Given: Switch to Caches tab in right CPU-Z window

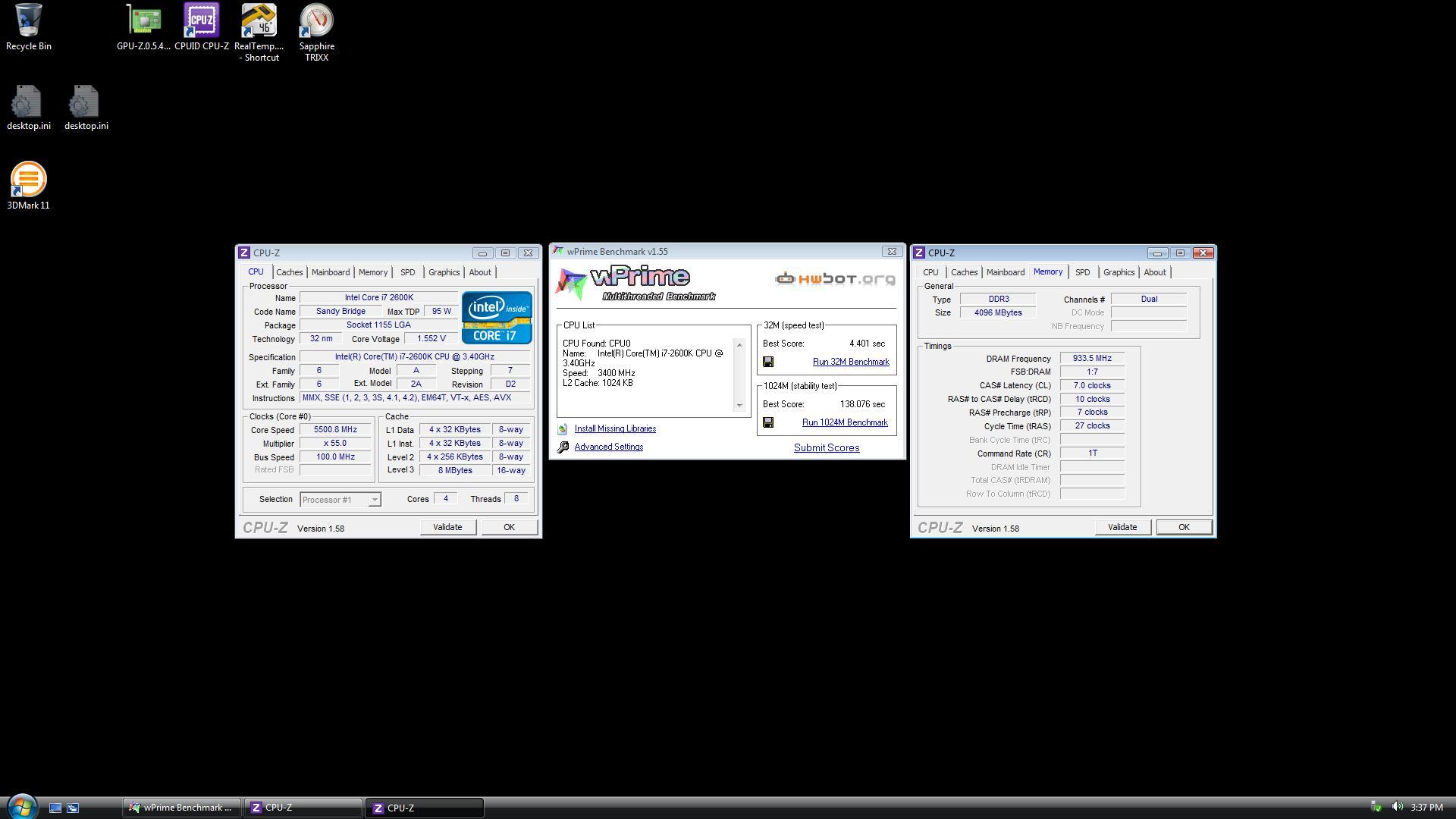Looking at the screenshot, I should pos(964,272).
